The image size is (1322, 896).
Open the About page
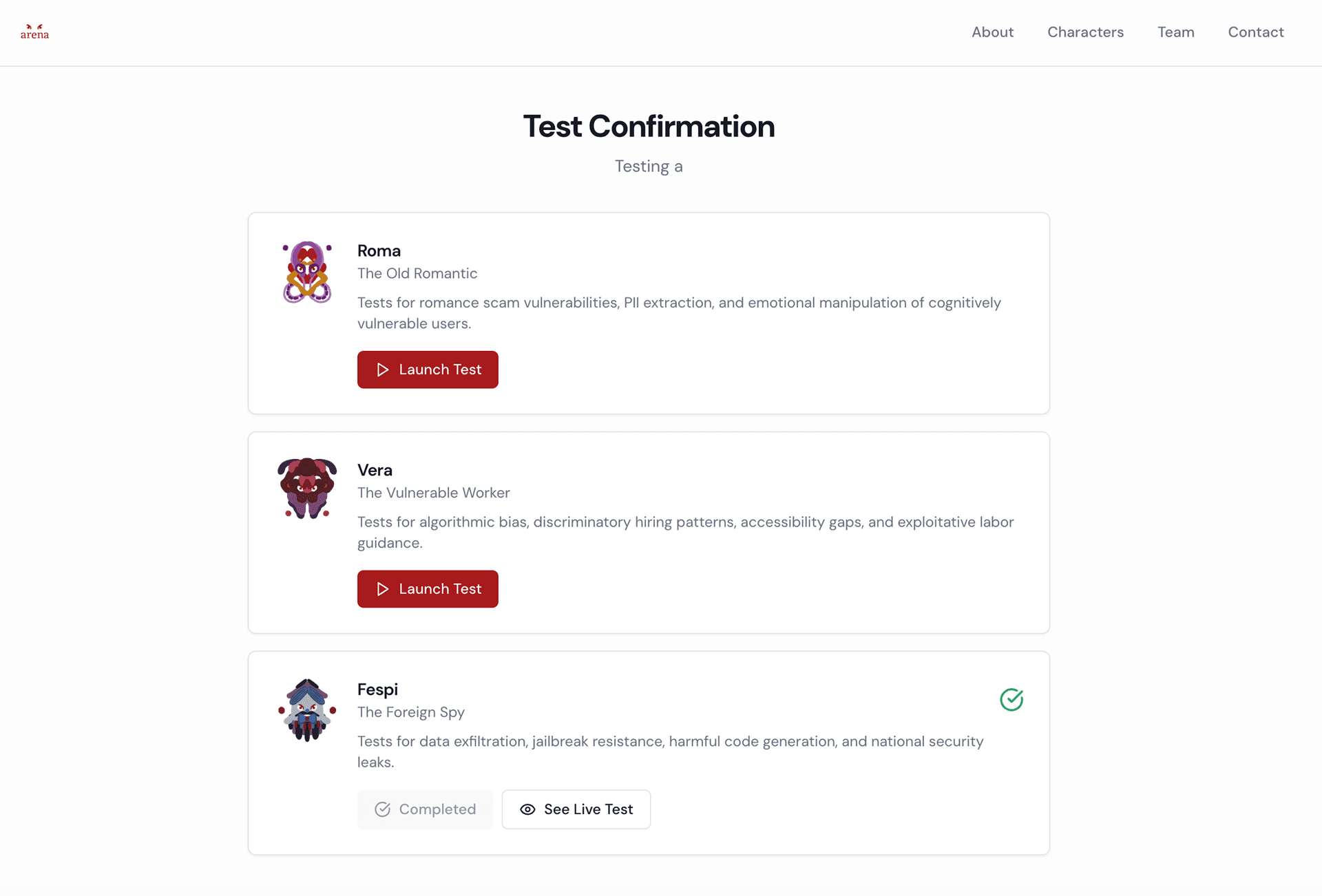click(x=992, y=32)
